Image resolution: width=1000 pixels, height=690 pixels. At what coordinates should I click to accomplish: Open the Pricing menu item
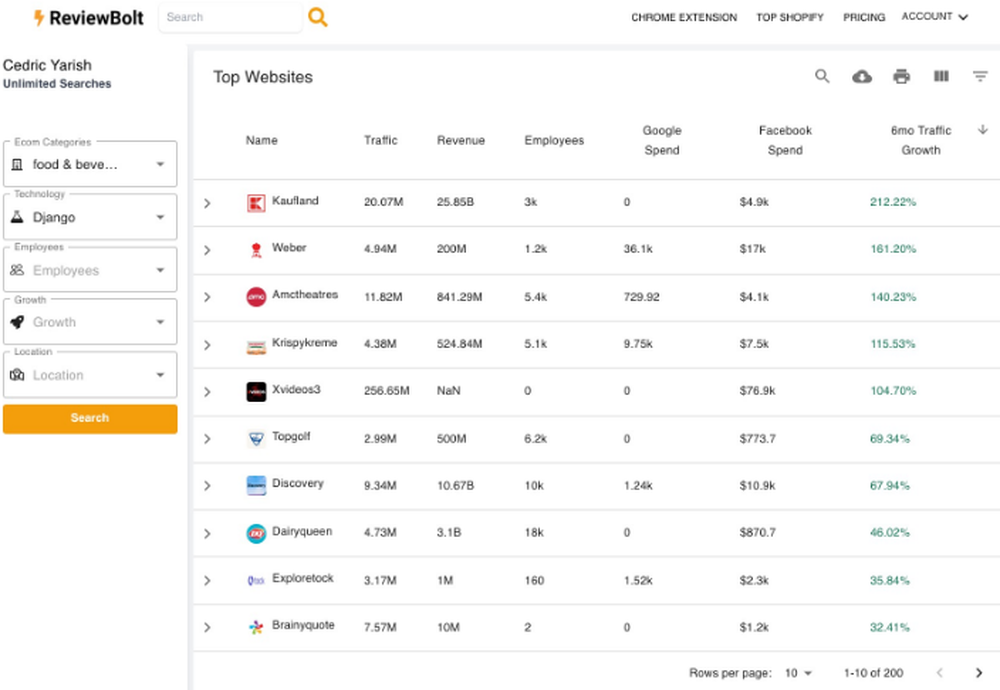864,17
